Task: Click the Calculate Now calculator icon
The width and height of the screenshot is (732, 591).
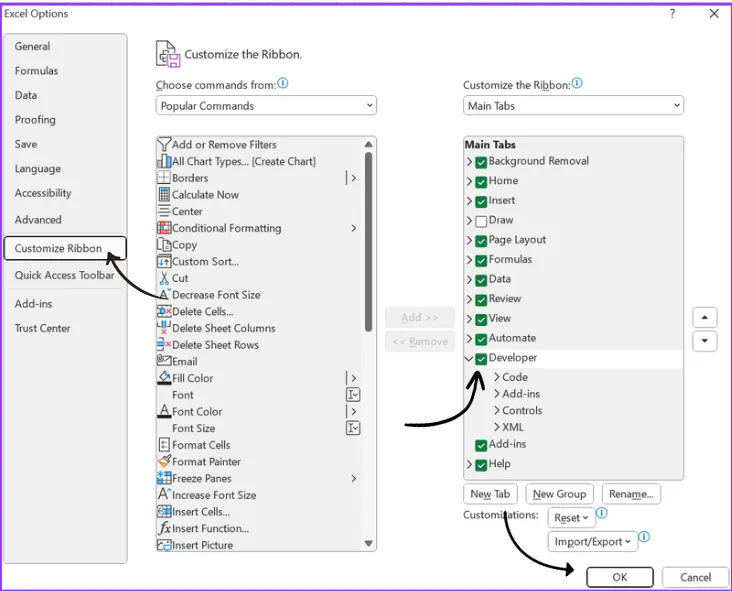Action: tap(164, 195)
